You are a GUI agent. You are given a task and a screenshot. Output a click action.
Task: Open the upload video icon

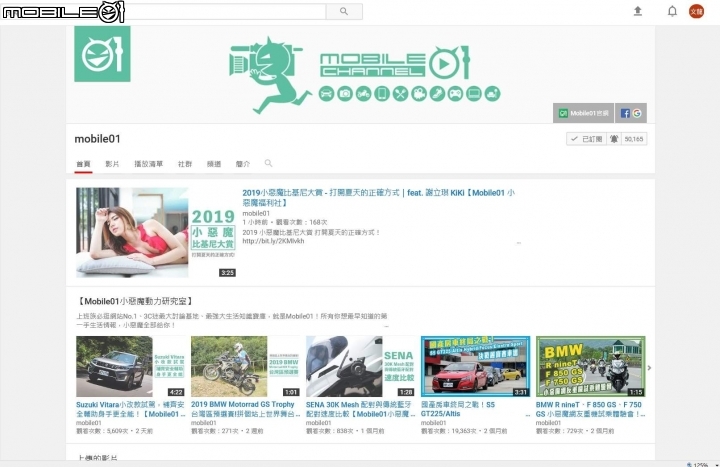tap(637, 11)
